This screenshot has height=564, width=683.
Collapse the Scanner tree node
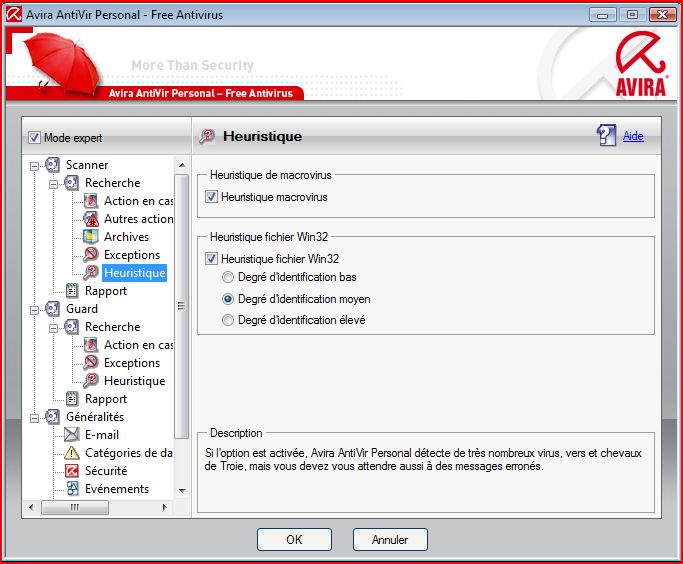[x=34, y=166]
